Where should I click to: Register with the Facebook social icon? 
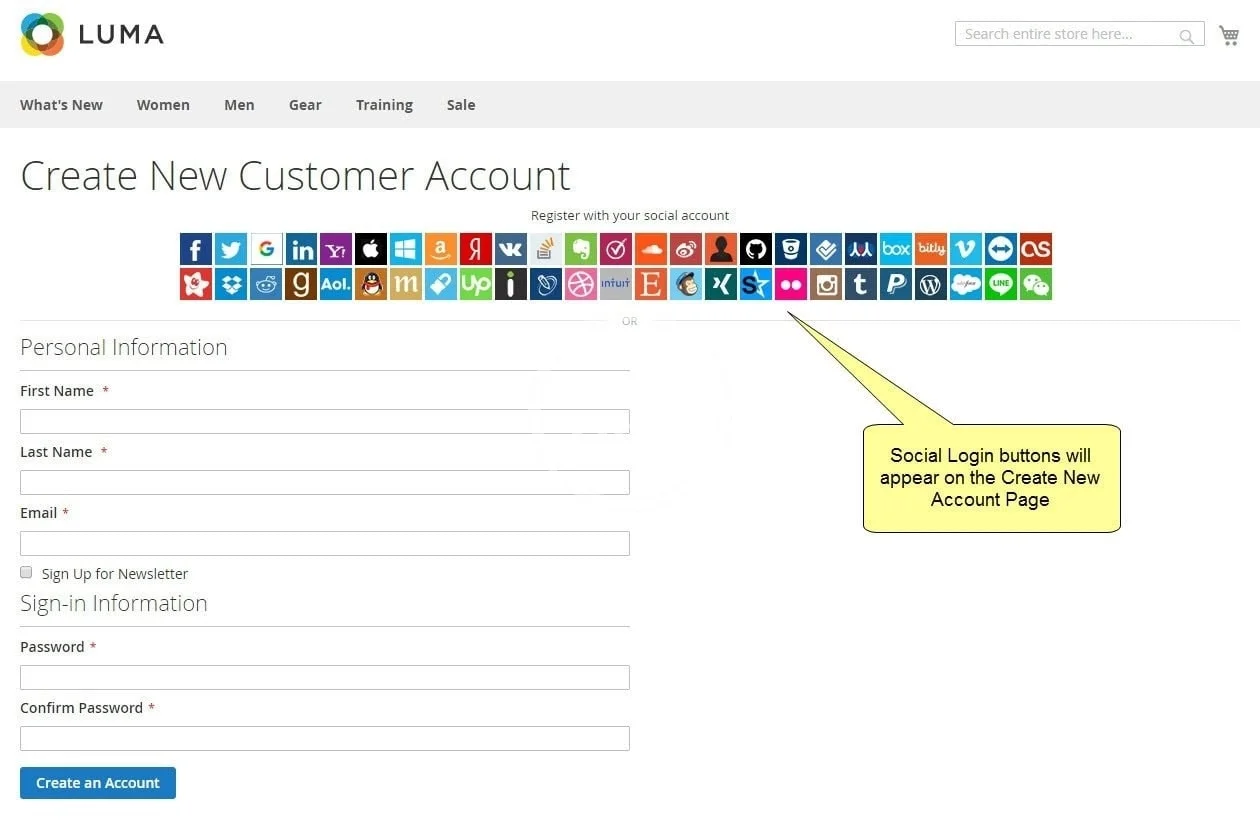196,249
